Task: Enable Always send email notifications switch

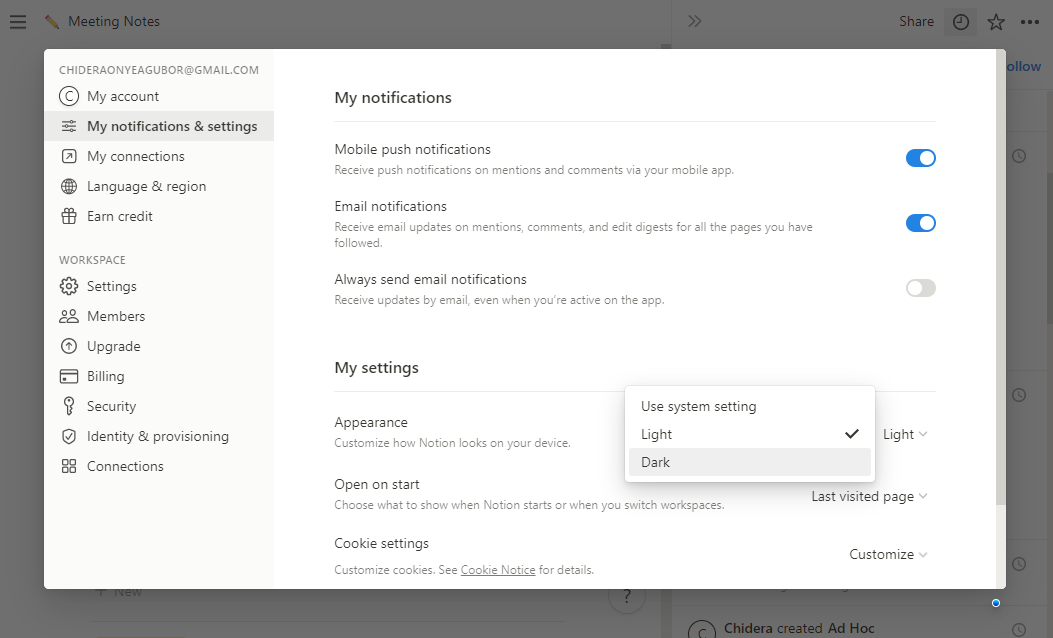Action: (x=921, y=288)
